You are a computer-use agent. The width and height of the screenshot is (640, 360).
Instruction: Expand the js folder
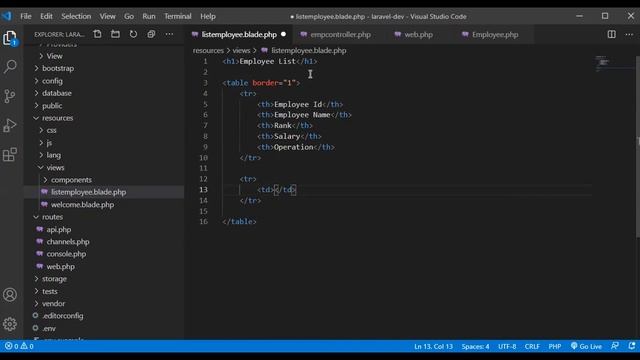click(x=49, y=143)
